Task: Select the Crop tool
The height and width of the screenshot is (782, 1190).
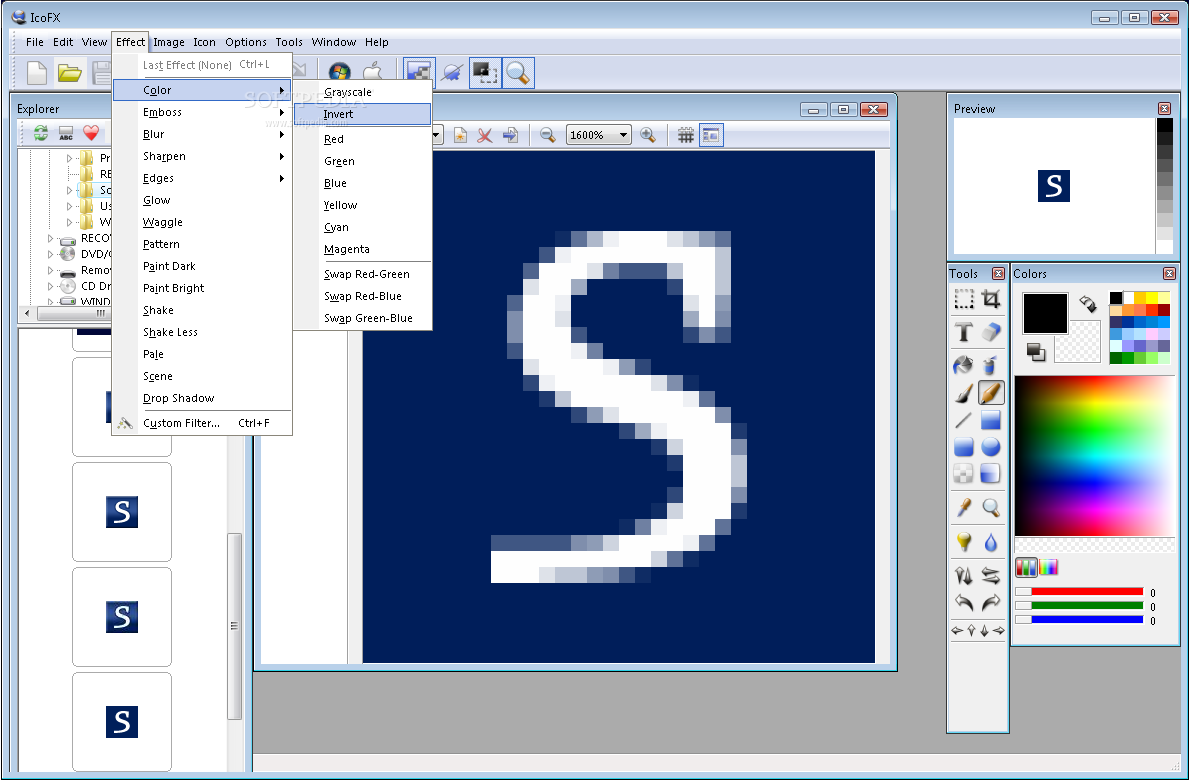Action: tap(990, 299)
